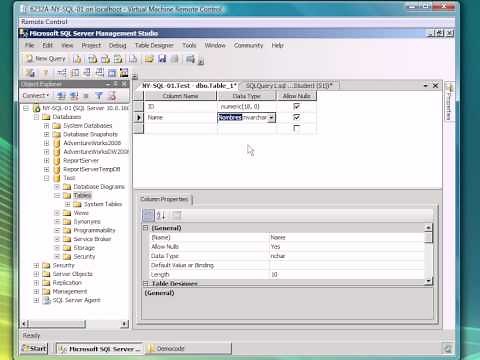Expand the System Databases folder
This screenshot has height=360, width=480.
46,126
